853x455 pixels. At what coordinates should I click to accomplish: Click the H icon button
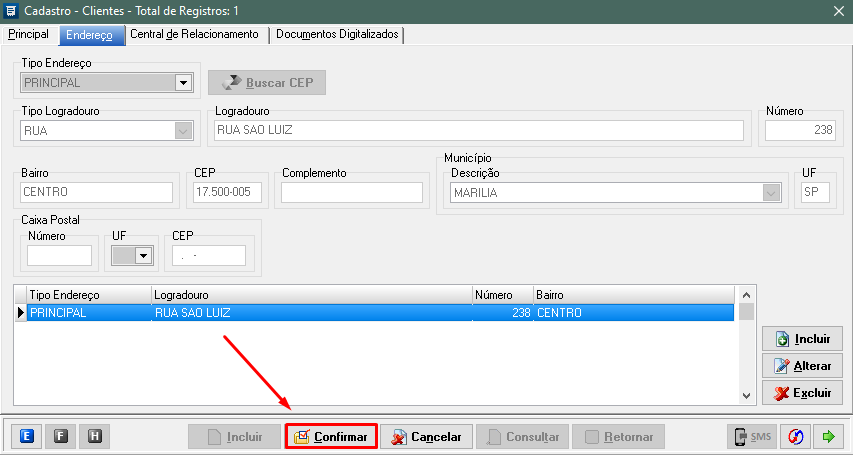pyautogui.click(x=95, y=436)
